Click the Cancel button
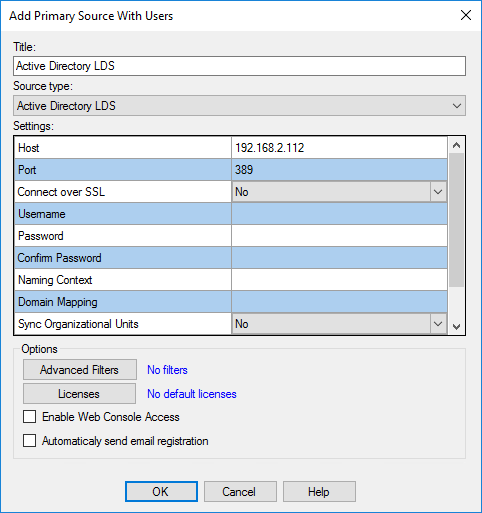 pyautogui.click(x=240, y=491)
